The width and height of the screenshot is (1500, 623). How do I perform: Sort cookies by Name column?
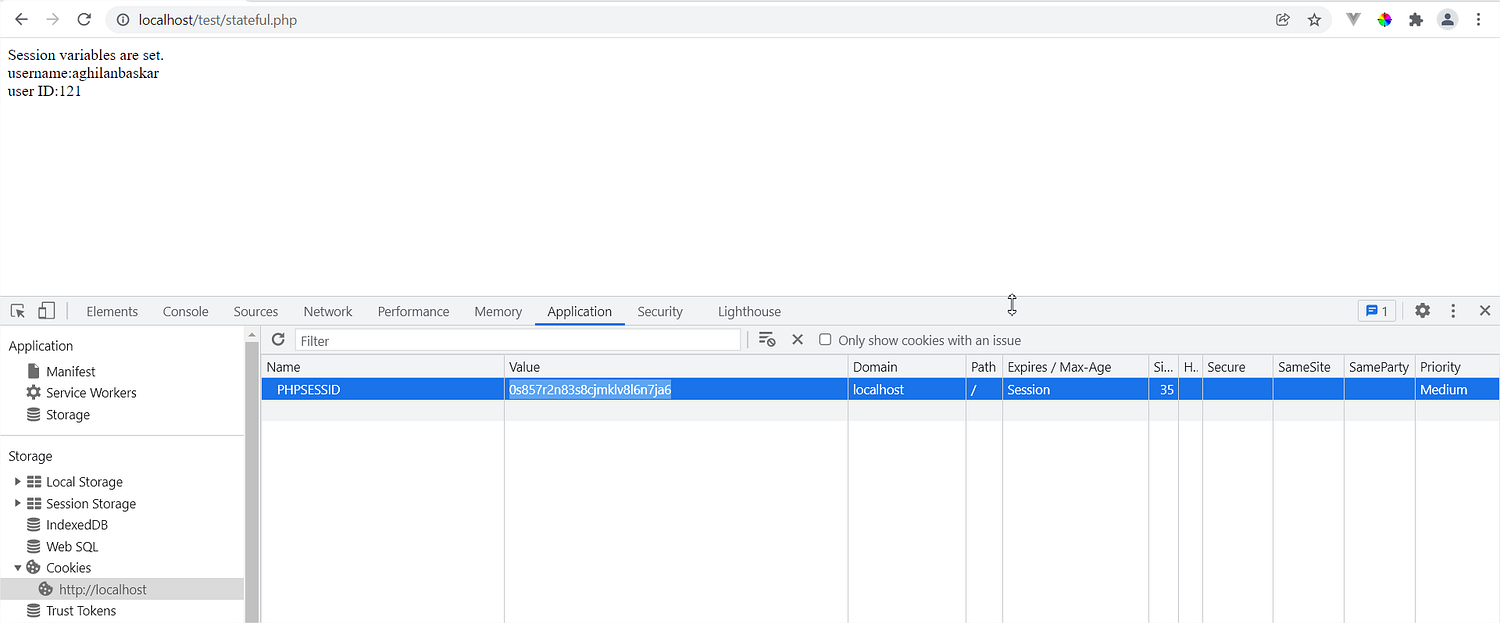[x=382, y=367]
